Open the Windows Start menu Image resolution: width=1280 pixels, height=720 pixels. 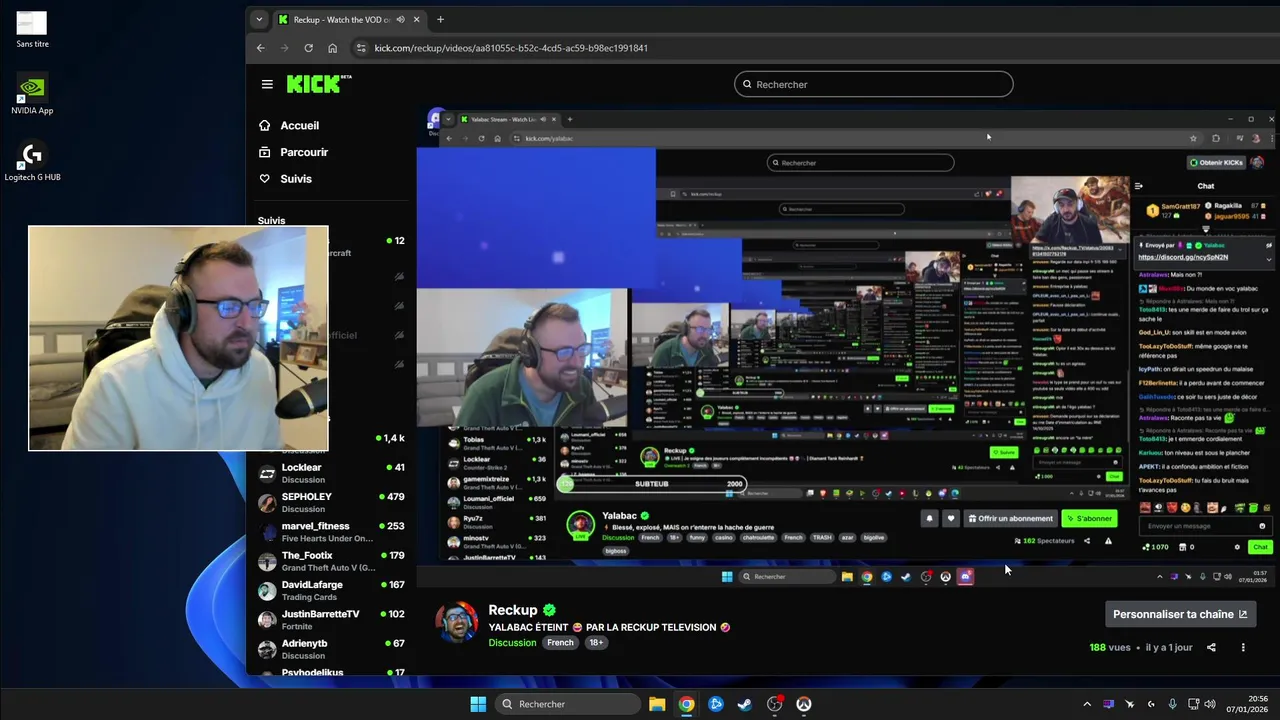click(x=478, y=704)
